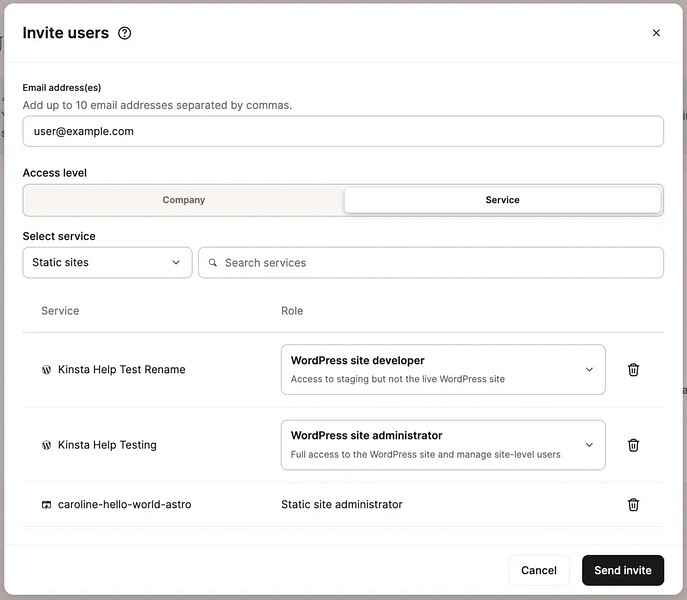Select the Service access level tab
The image size is (687, 600).
tap(502, 200)
